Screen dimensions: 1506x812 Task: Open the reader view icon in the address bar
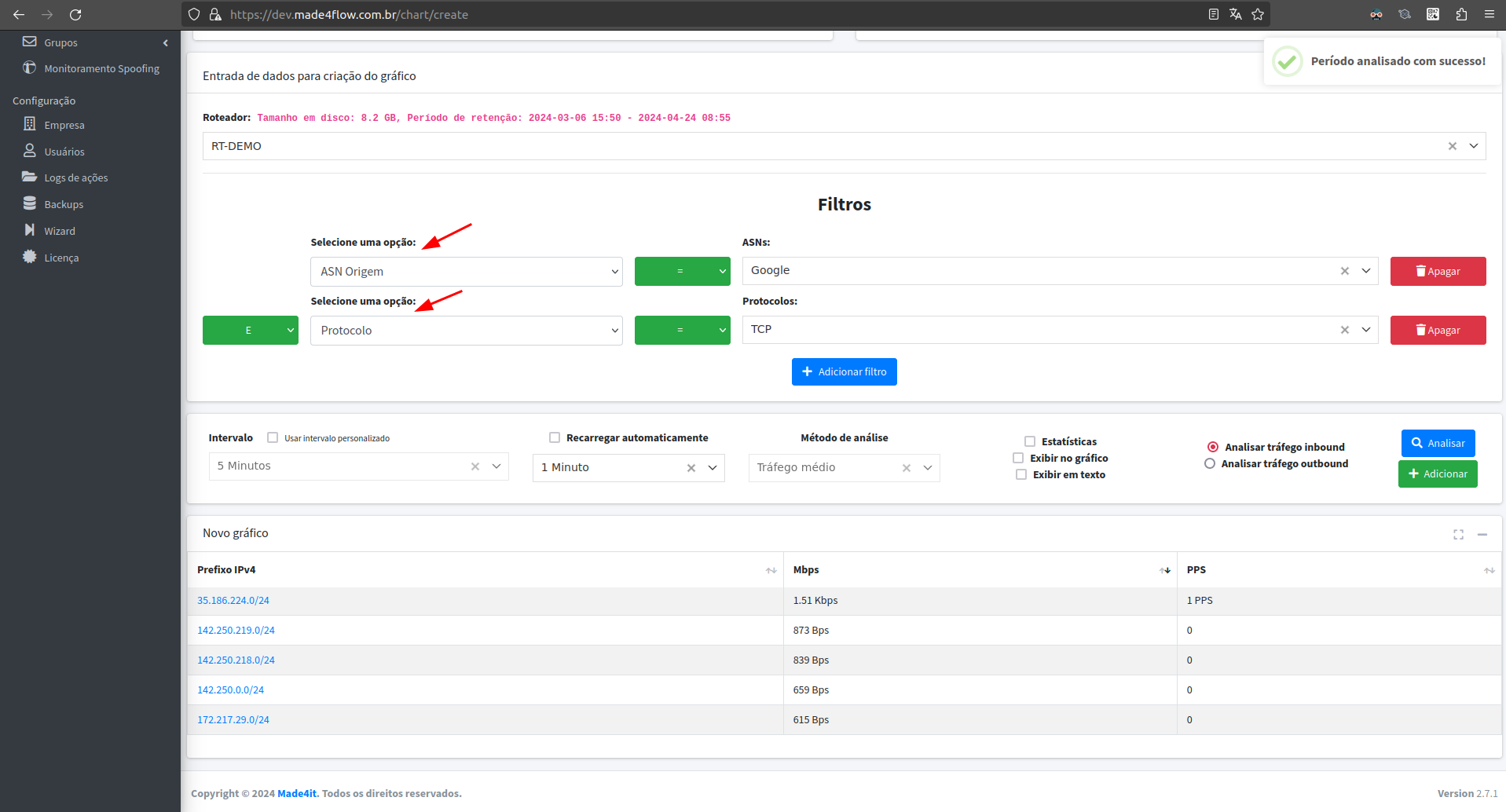(1214, 14)
